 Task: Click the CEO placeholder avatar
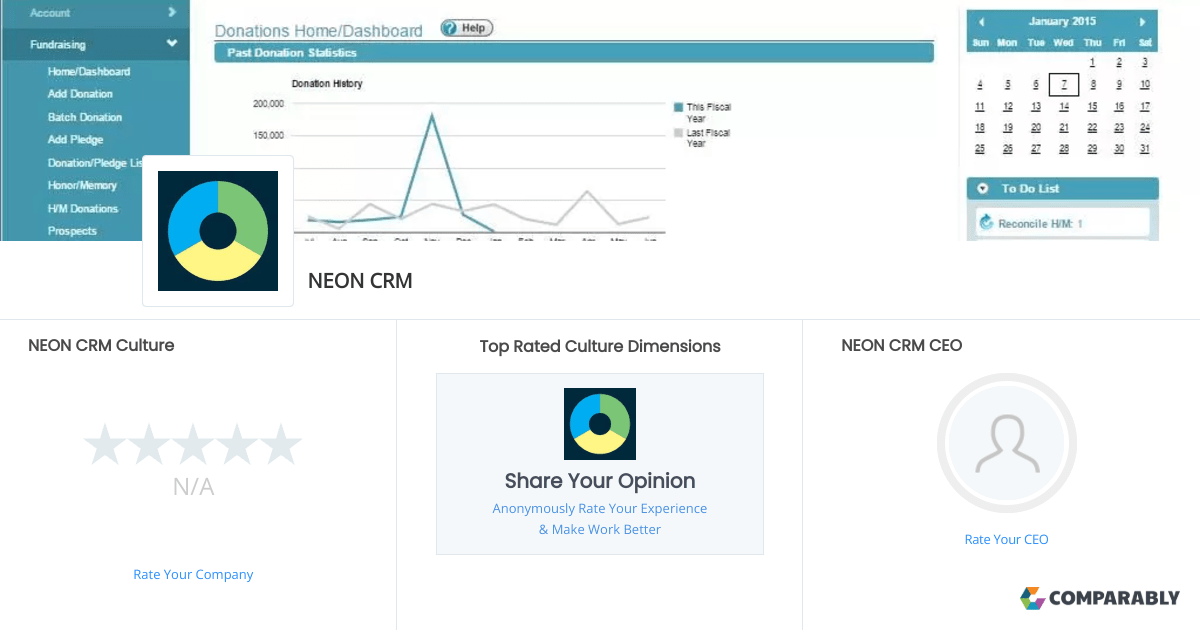1007,444
